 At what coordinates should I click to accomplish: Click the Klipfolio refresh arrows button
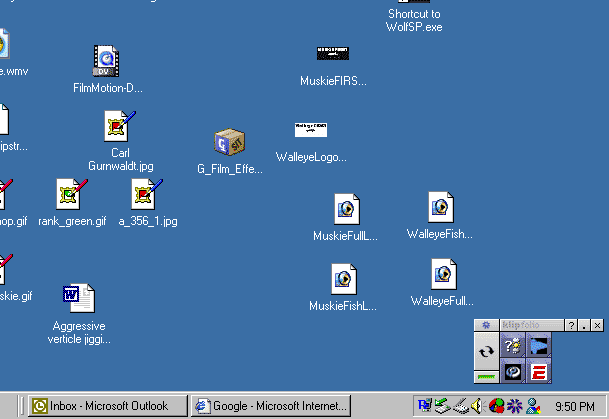point(486,351)
